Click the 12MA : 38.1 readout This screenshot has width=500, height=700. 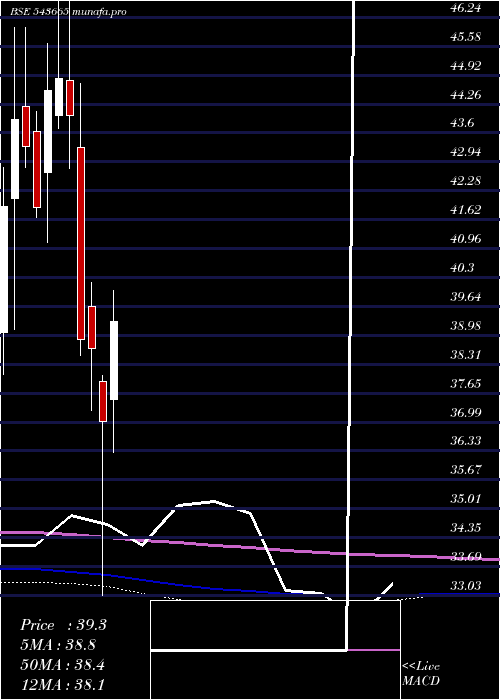62,685
